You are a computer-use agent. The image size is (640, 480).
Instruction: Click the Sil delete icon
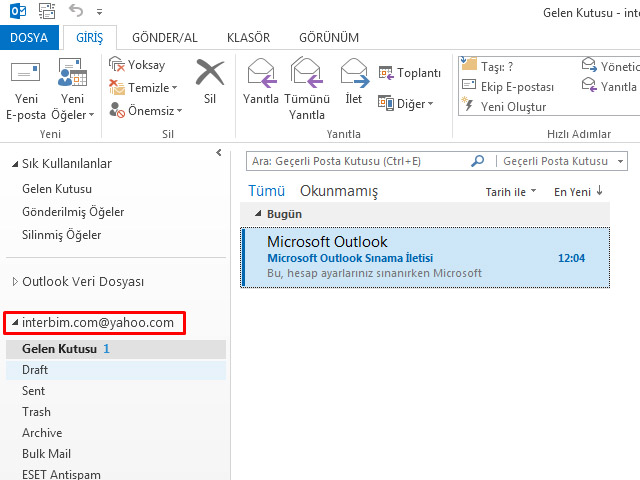pos(210,77)
